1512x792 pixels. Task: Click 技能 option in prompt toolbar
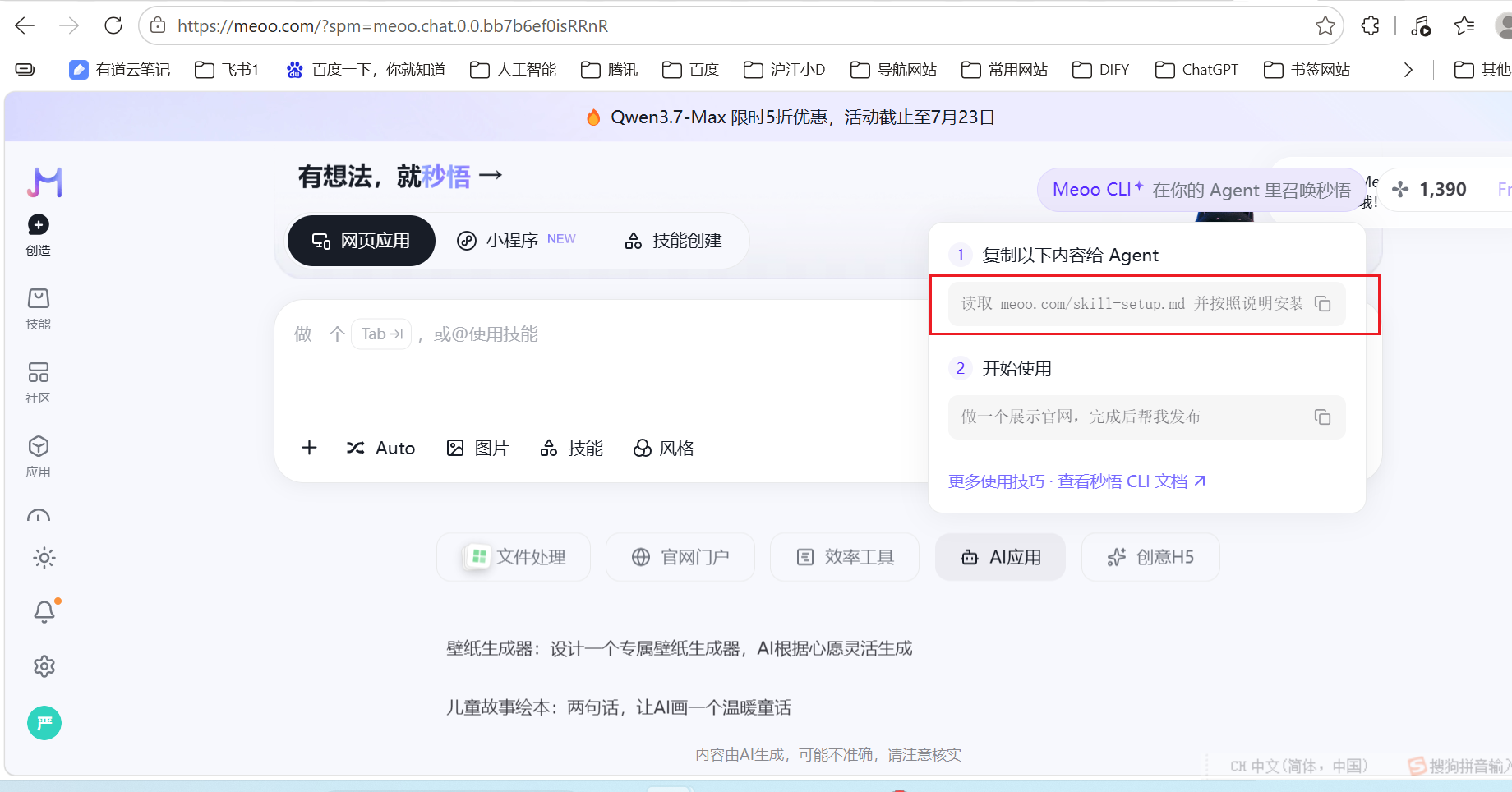pos(572,448)
